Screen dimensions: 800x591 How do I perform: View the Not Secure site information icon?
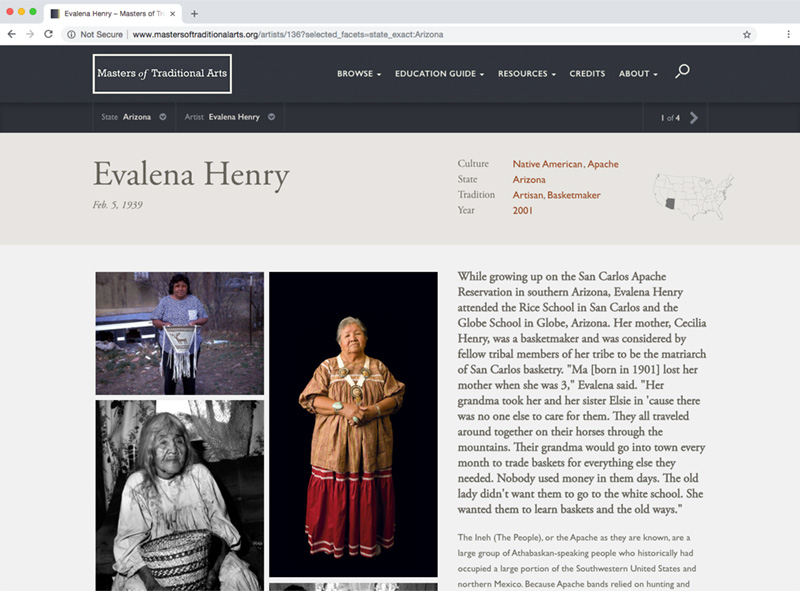pos(71,35)
